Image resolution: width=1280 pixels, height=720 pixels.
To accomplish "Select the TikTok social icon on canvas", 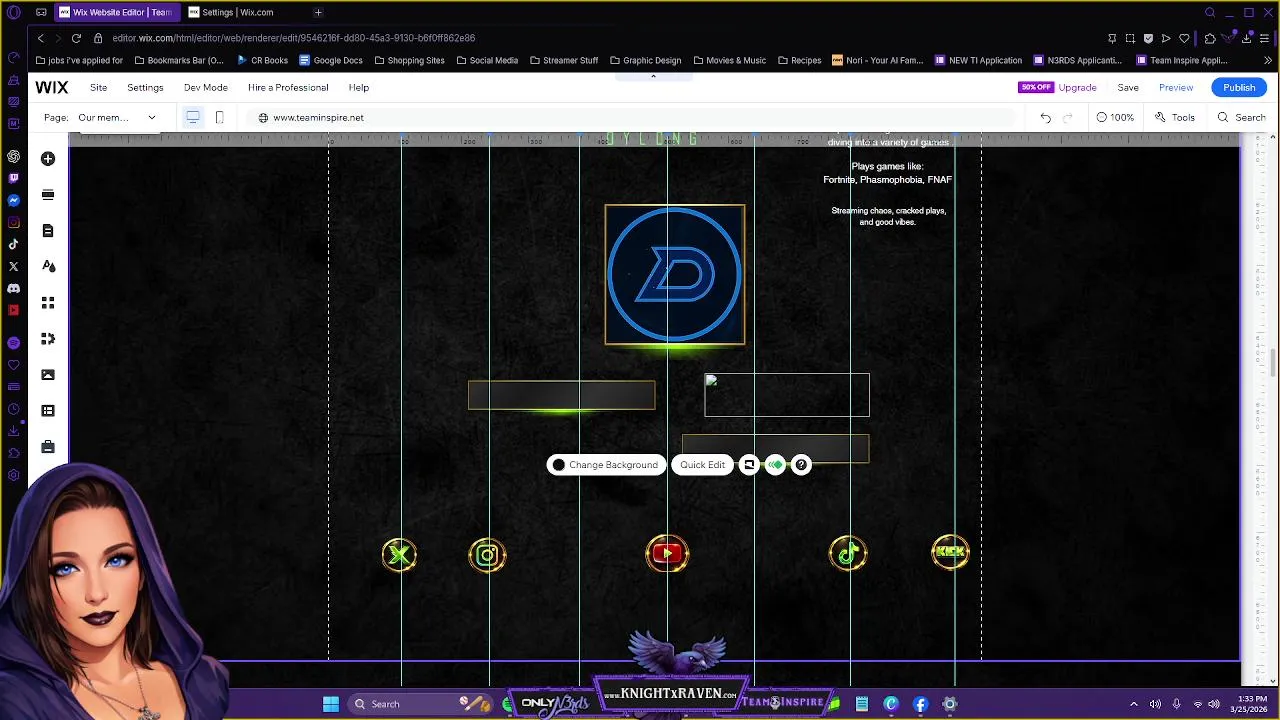I will pos(848,553).
